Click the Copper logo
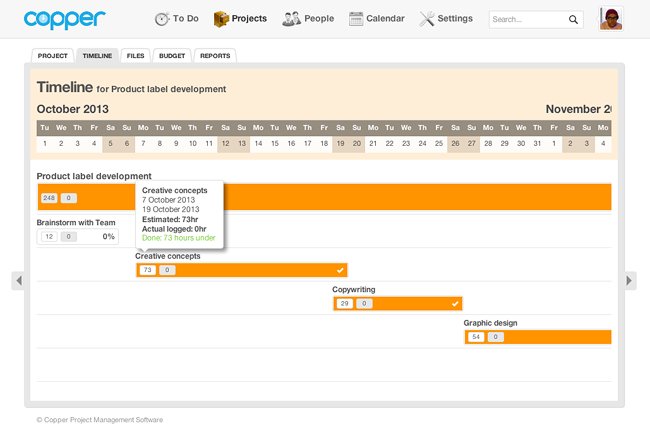This screenshot has height=438, width=650. point(65,19)
